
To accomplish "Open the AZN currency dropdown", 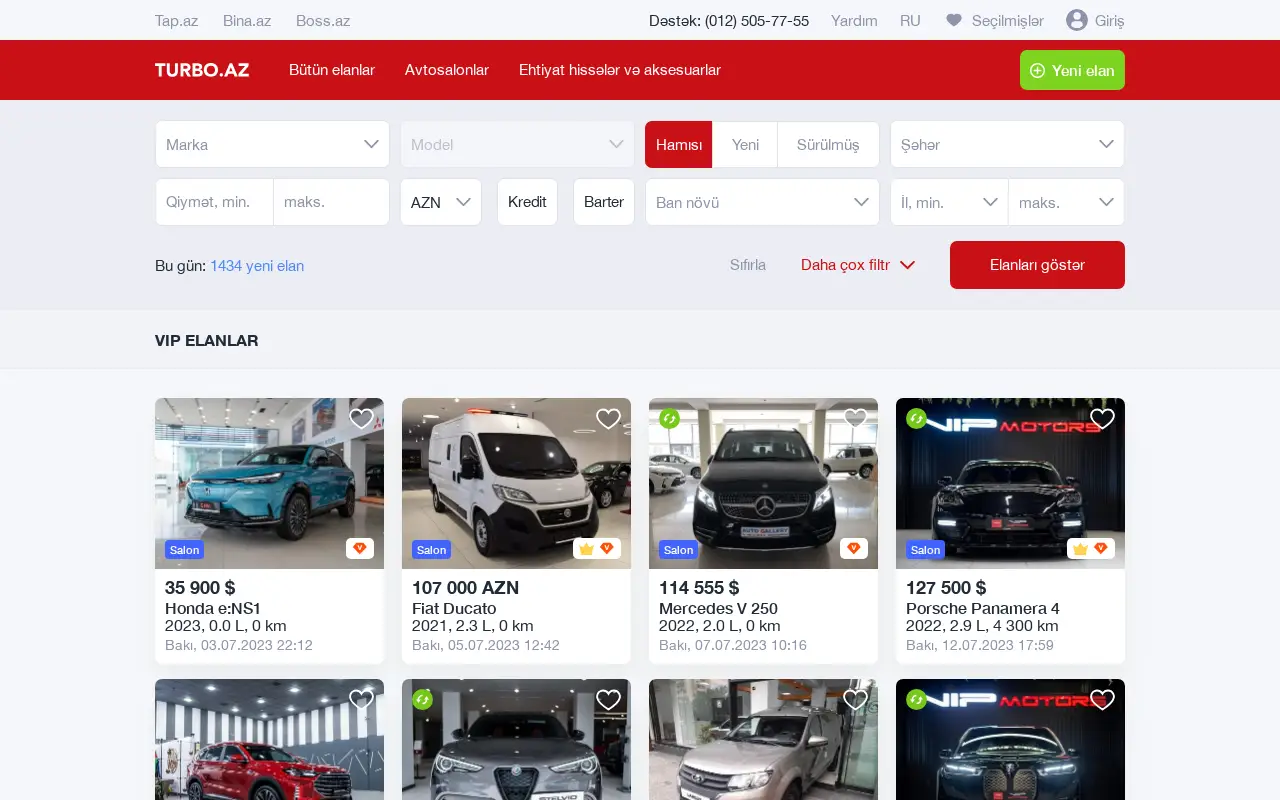I will 441,202.
